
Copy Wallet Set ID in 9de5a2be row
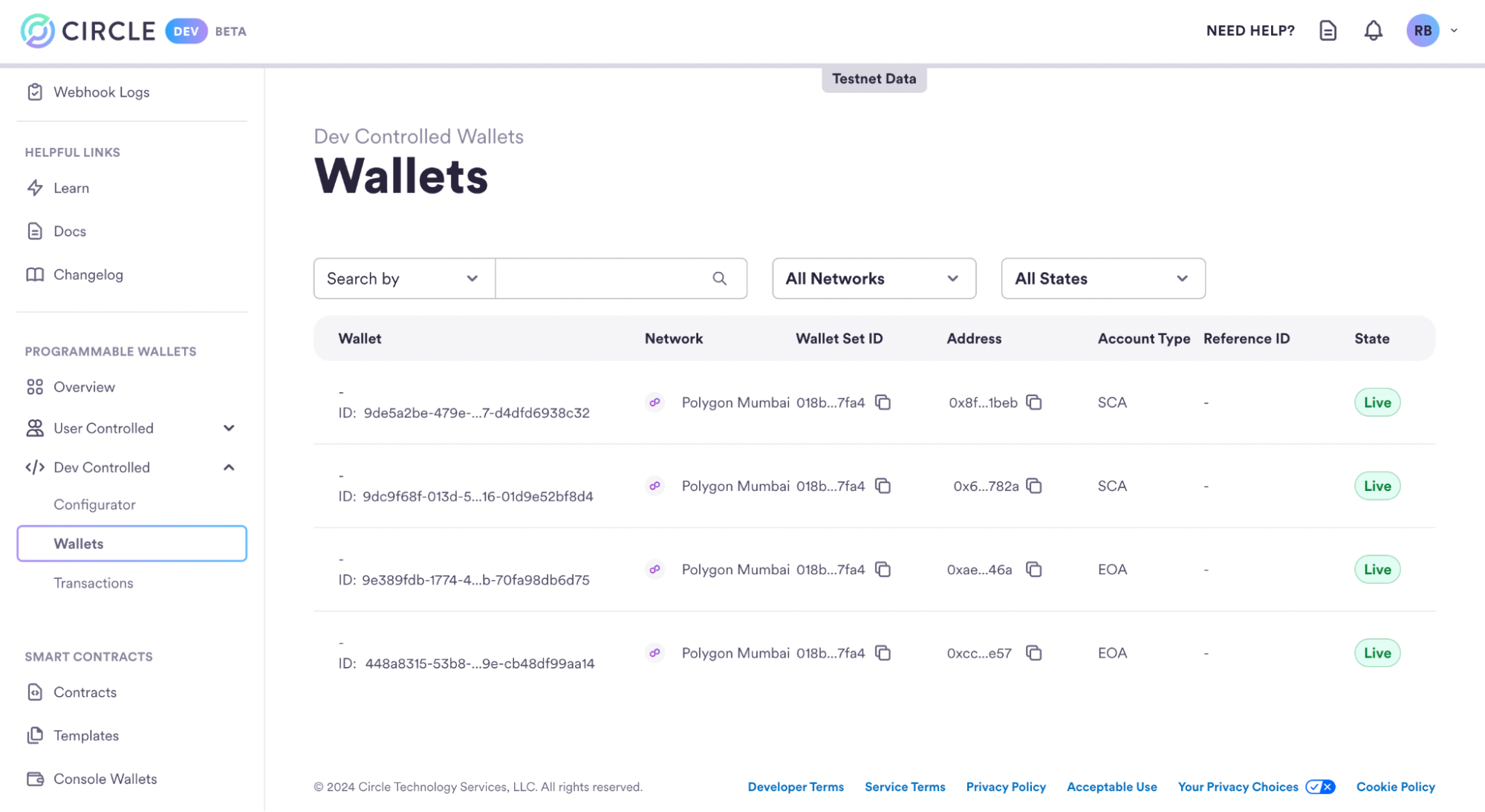(883, 402)
